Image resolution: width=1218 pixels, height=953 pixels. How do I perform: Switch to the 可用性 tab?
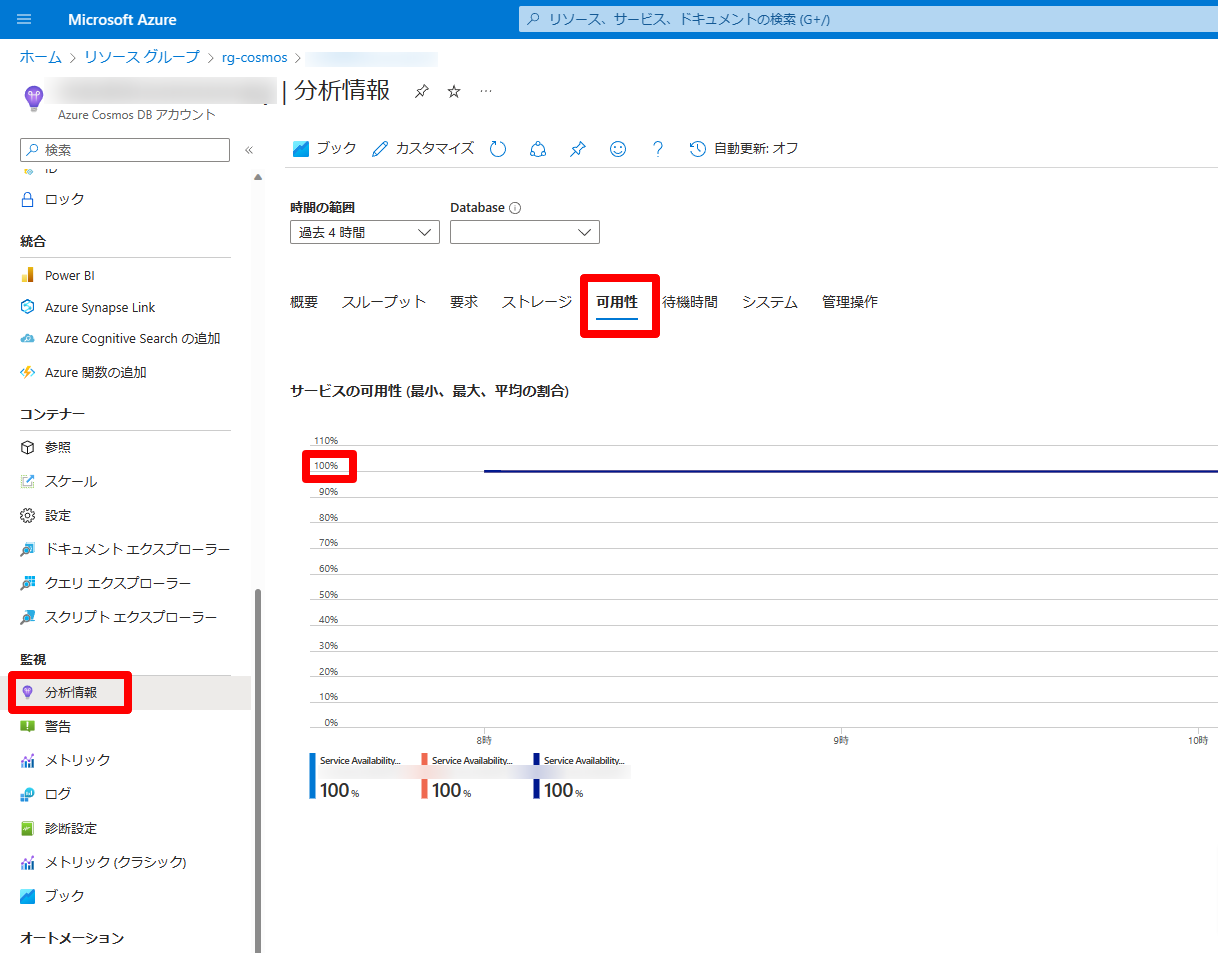click(617, 302)
